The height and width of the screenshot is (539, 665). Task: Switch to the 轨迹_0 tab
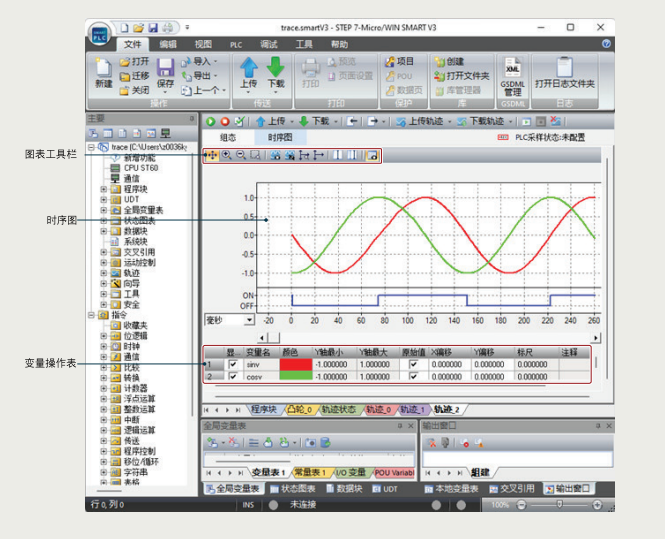pyautogui.click(x=379, y=409)
